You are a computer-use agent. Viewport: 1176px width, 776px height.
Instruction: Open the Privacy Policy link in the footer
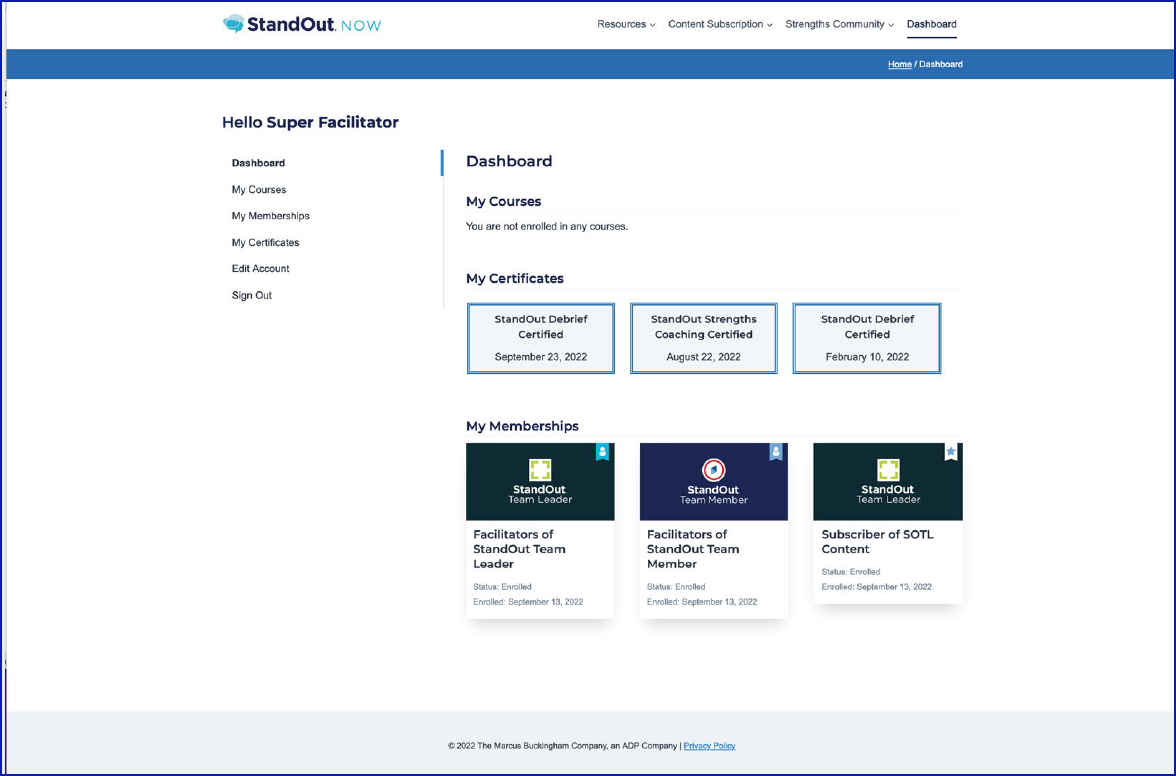(709, 746)
